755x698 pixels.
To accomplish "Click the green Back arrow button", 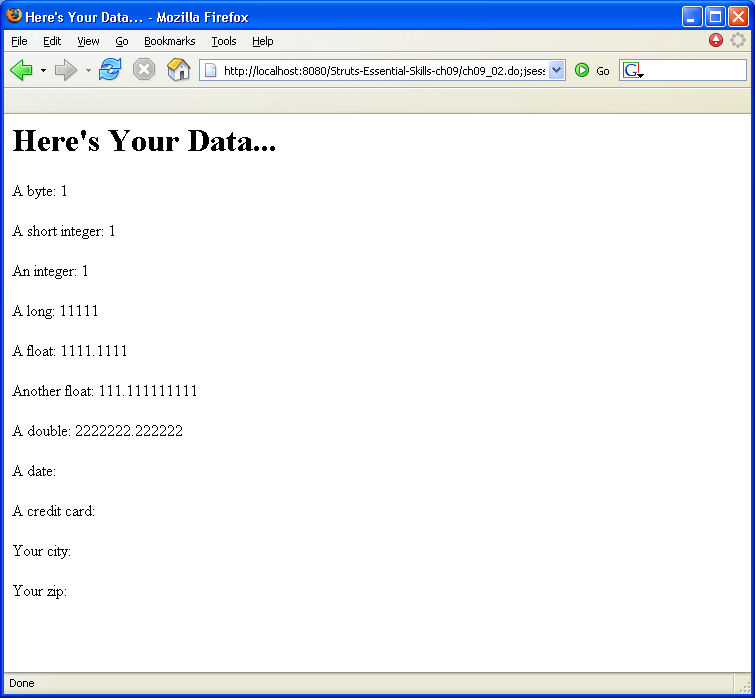I will (x=21, y=70).
